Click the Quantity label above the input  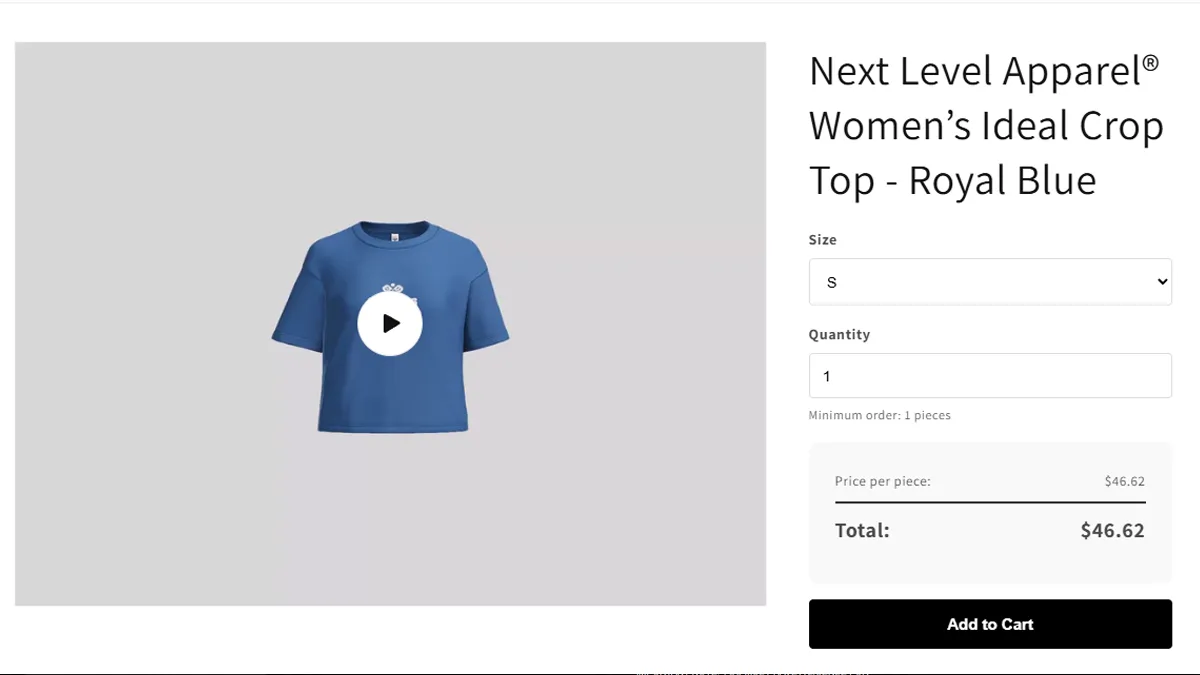tap(839, 334)
